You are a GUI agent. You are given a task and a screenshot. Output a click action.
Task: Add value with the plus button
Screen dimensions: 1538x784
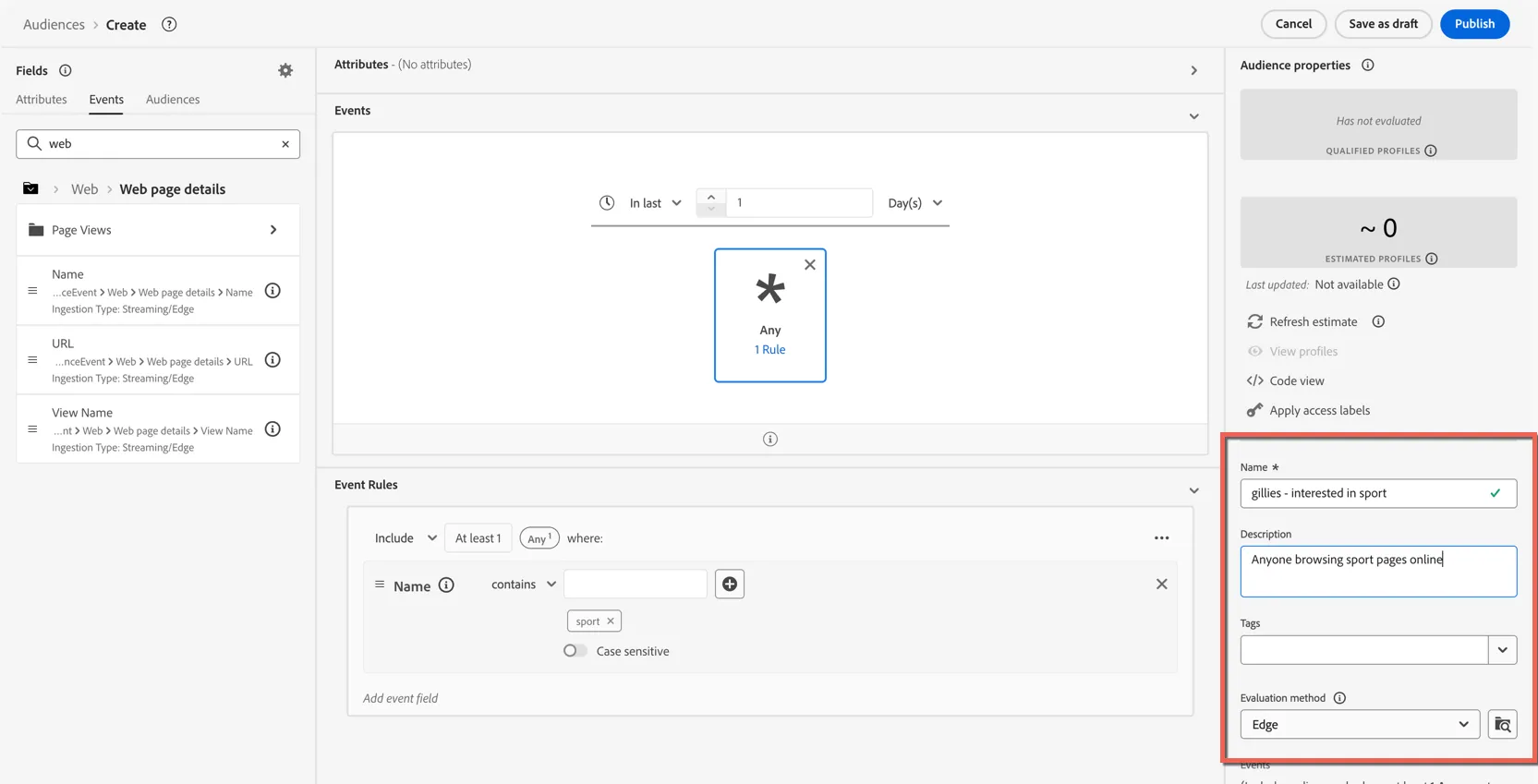[730, 584]
